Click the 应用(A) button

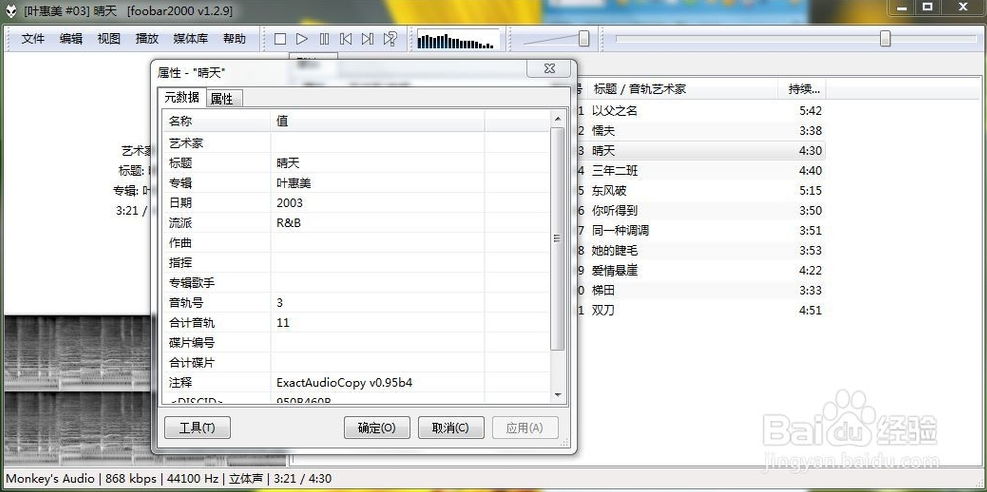pyautogui.click(x=525, y=428)
